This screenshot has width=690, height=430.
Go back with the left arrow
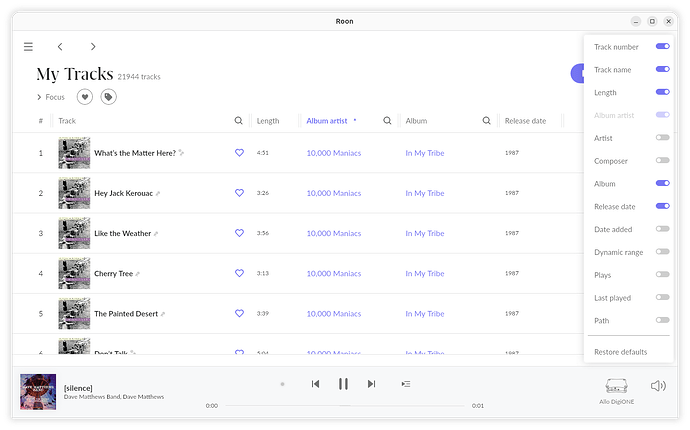click(x=60, y=46)
